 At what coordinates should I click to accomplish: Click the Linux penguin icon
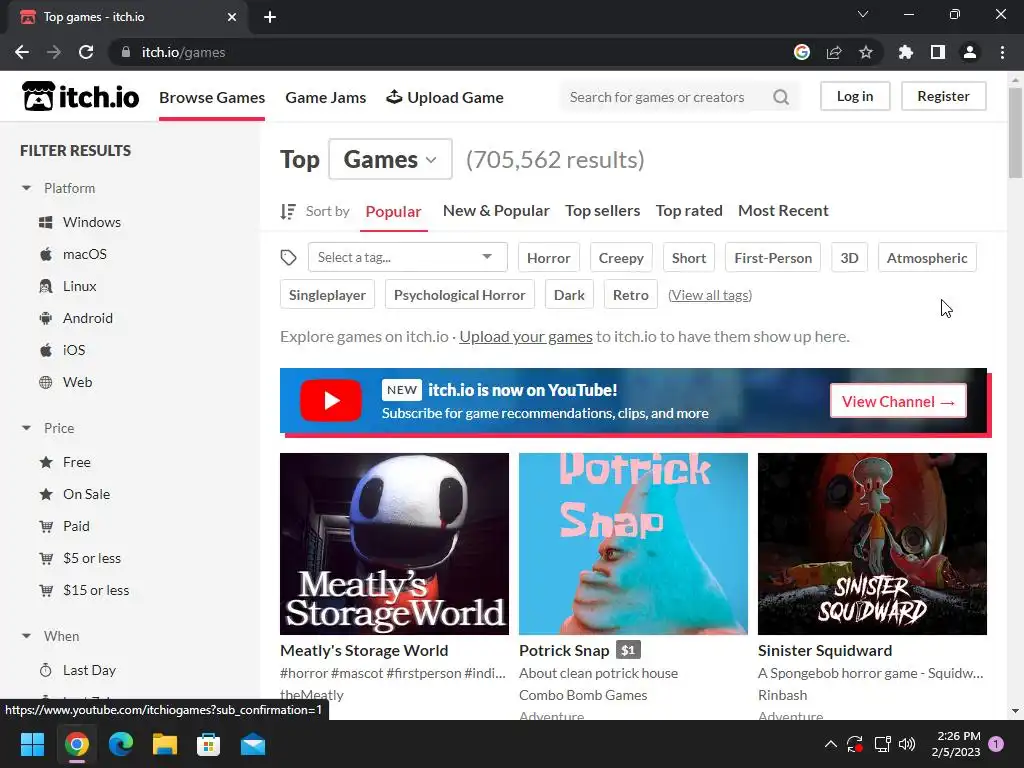click(x=46, y=286)
